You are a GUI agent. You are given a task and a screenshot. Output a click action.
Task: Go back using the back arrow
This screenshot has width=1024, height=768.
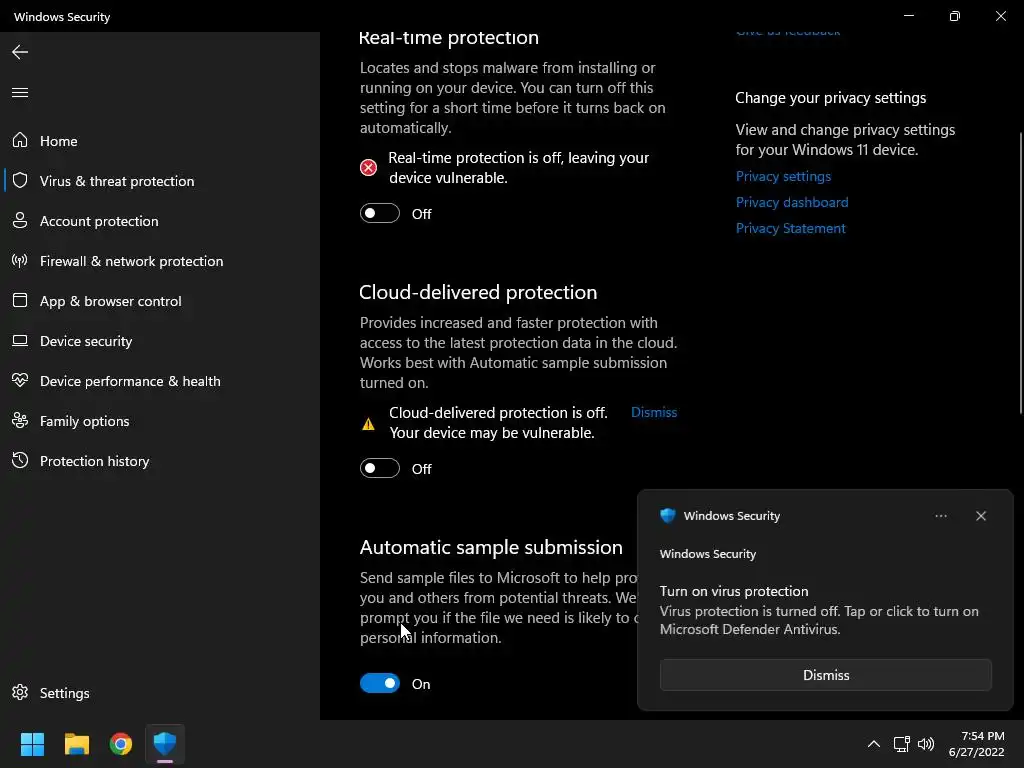[x=20, y=52]
